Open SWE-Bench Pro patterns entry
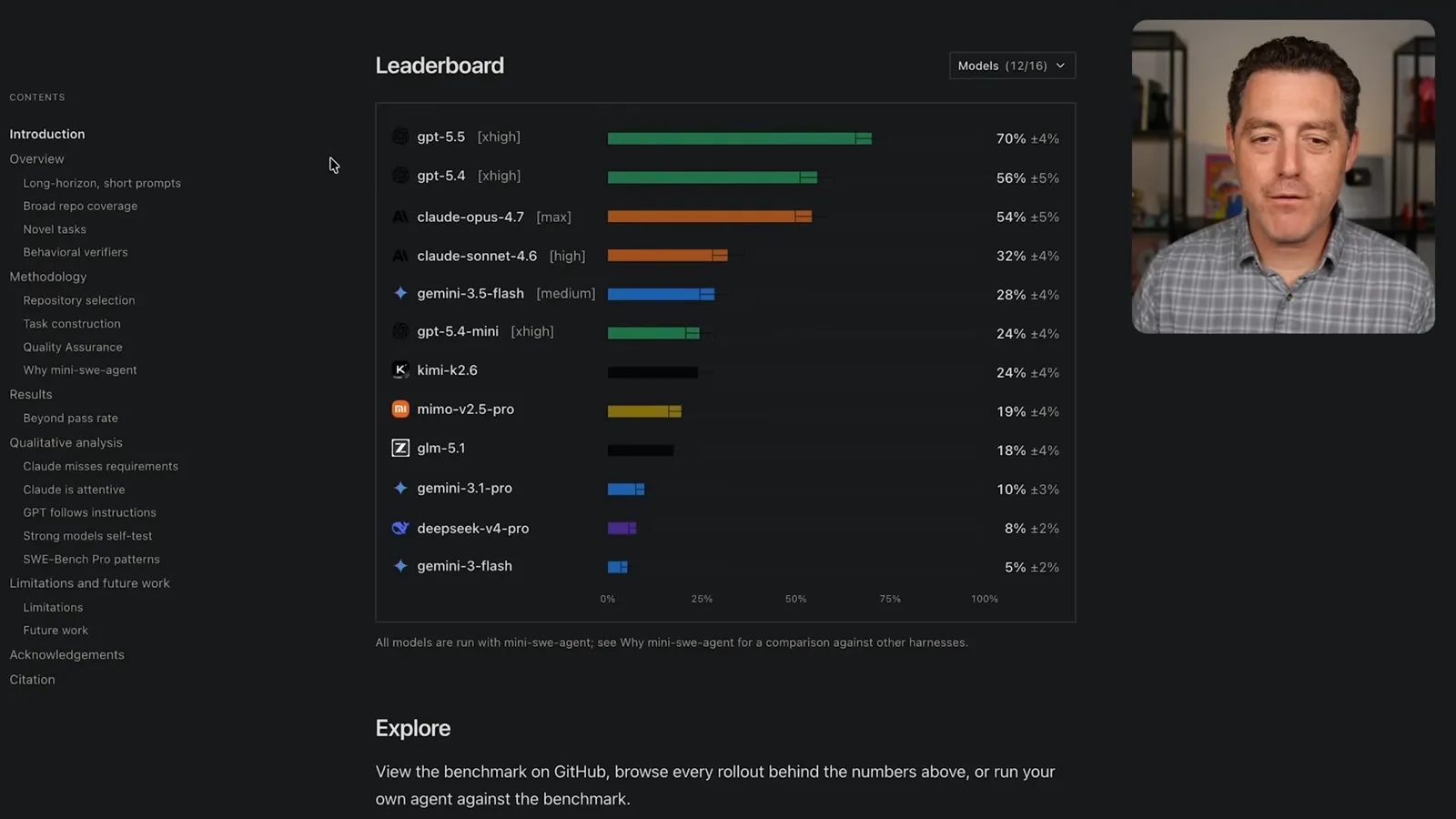Screen dimensions: 1456x819 92,560
